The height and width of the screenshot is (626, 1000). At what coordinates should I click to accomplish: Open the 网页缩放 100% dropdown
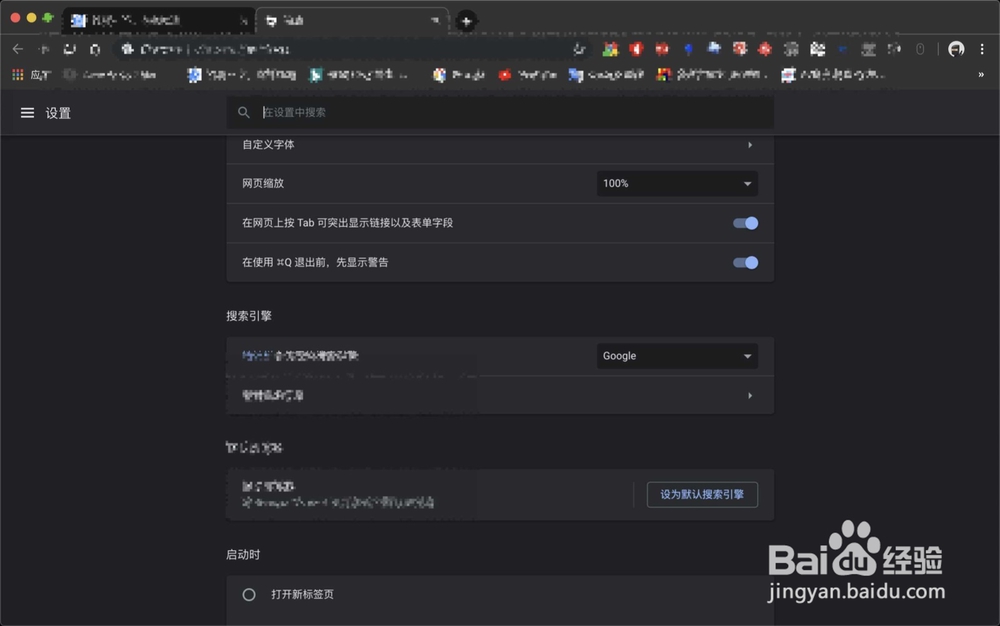[x=677, y=183]
